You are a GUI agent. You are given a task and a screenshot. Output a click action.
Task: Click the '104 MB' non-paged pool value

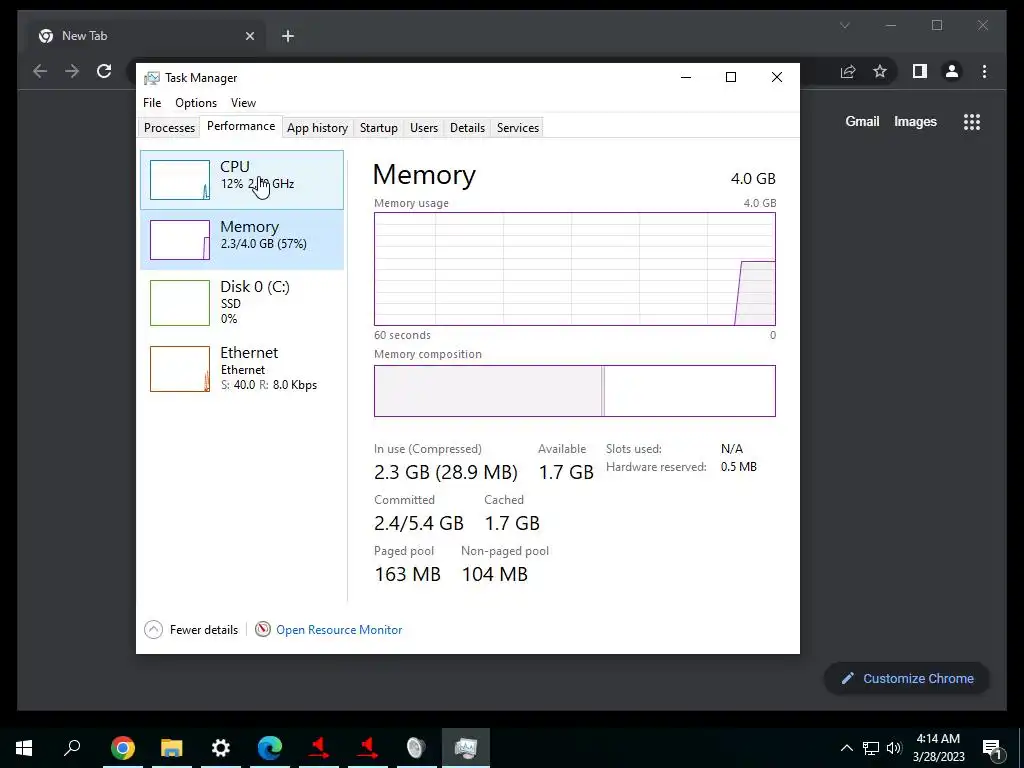tap(494, 574)
